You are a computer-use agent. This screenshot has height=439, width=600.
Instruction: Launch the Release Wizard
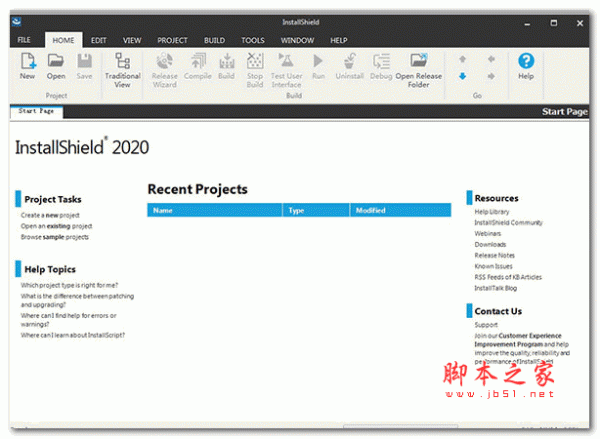point(165,61)
